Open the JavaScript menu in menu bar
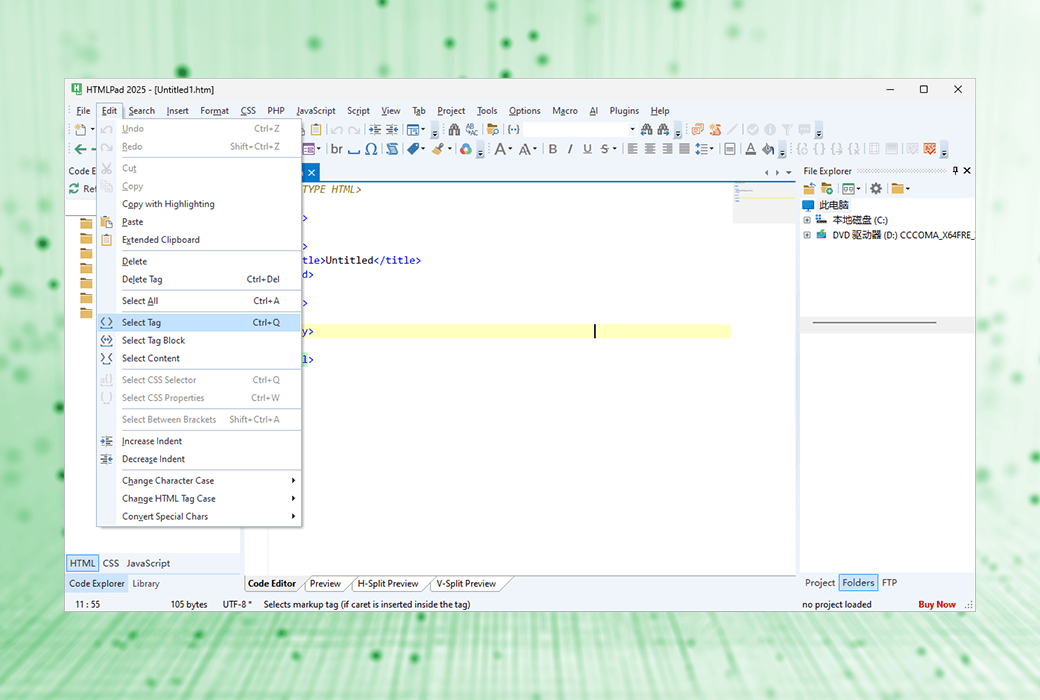1040x700 pixels. 316,111
